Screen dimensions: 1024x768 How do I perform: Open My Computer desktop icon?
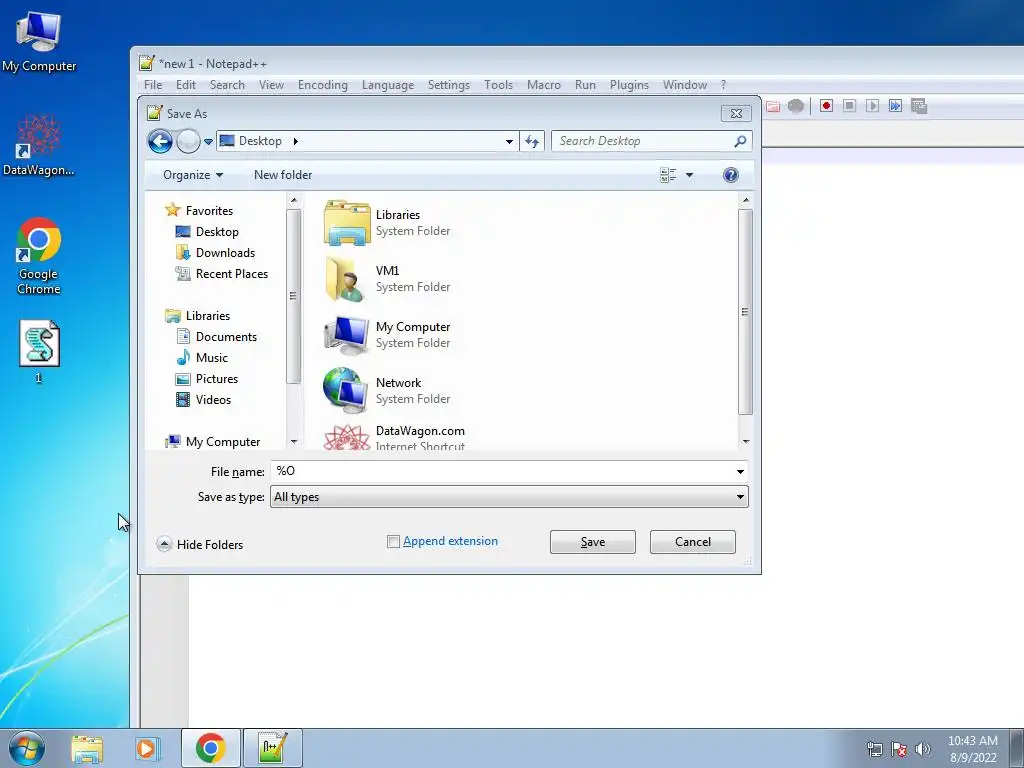pos(39,42)
